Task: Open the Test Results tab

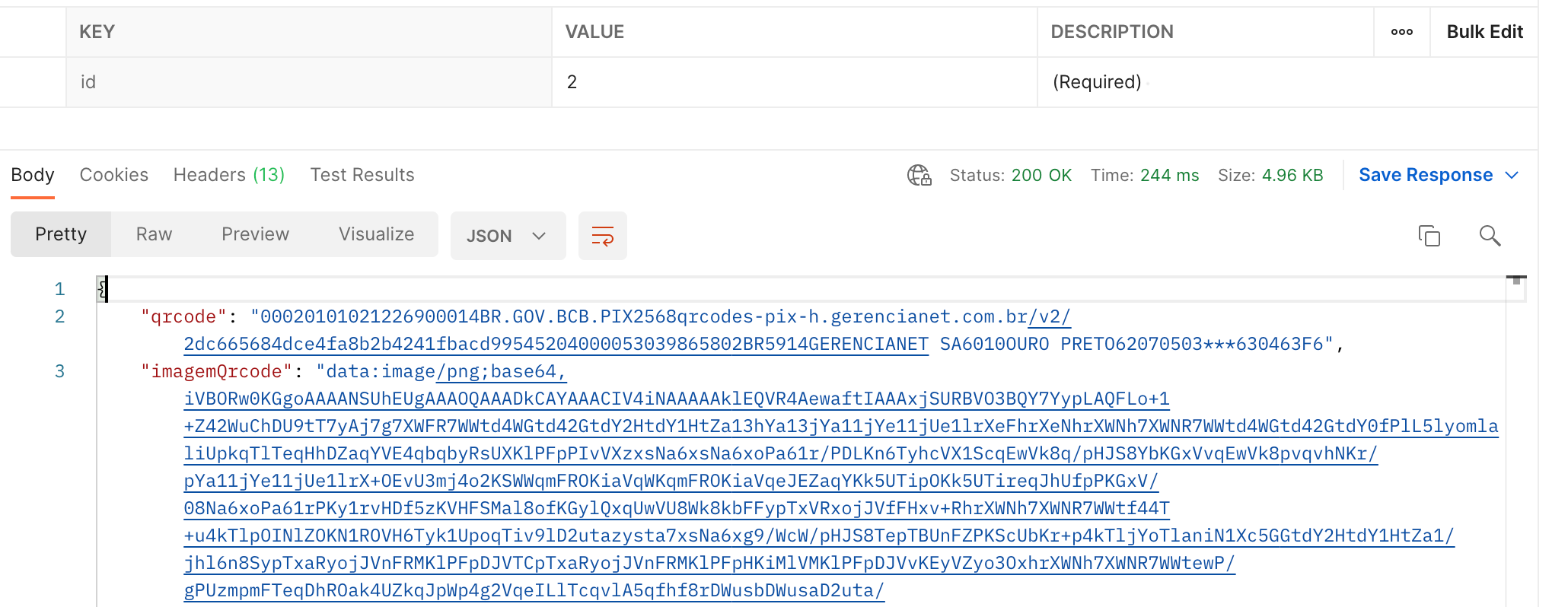Action: pos(362,175)
